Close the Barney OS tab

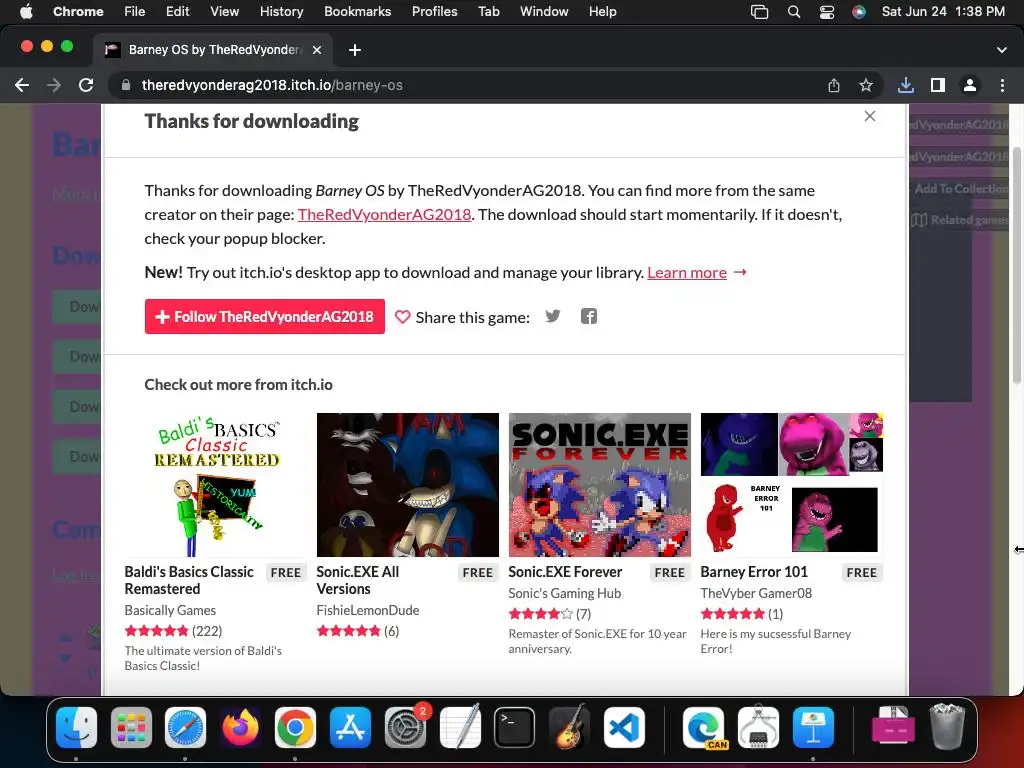click(317, 50)
